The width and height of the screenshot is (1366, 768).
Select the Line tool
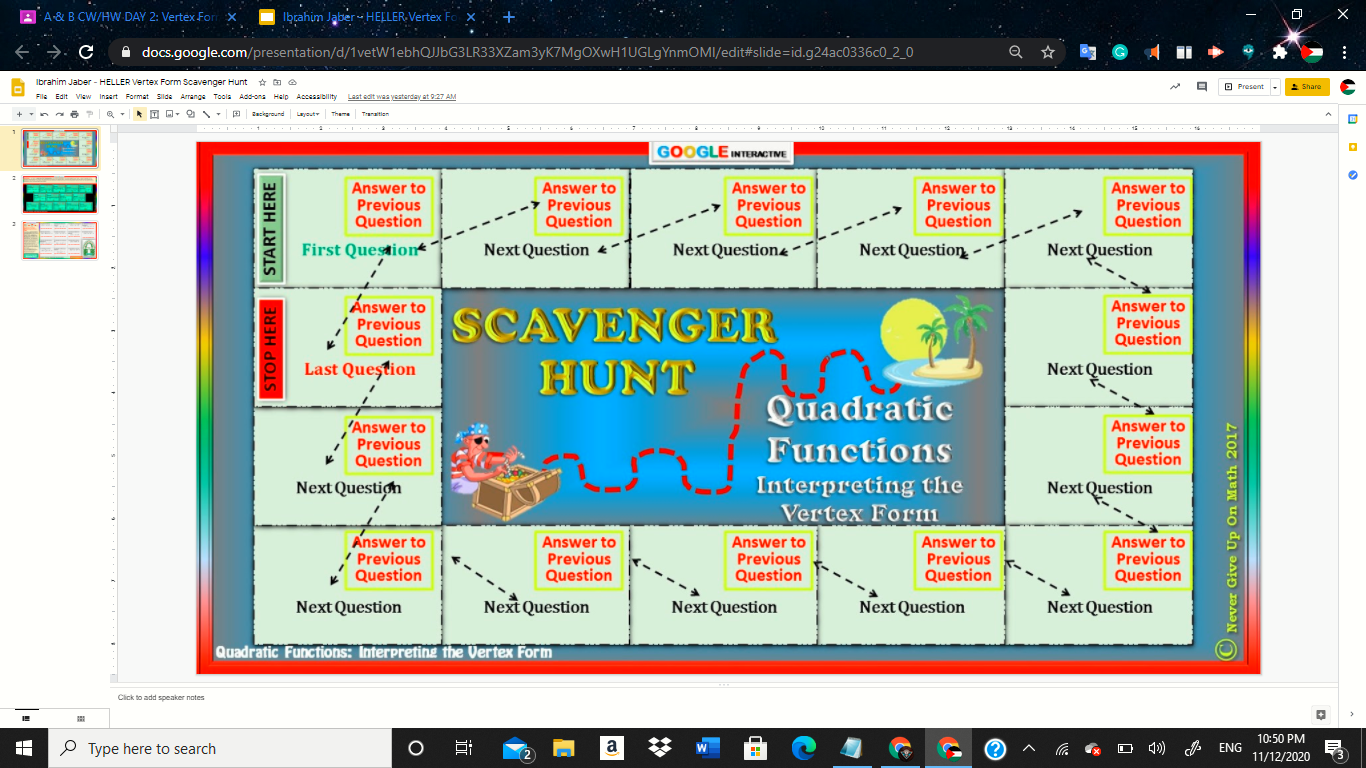tap(207, 113)
